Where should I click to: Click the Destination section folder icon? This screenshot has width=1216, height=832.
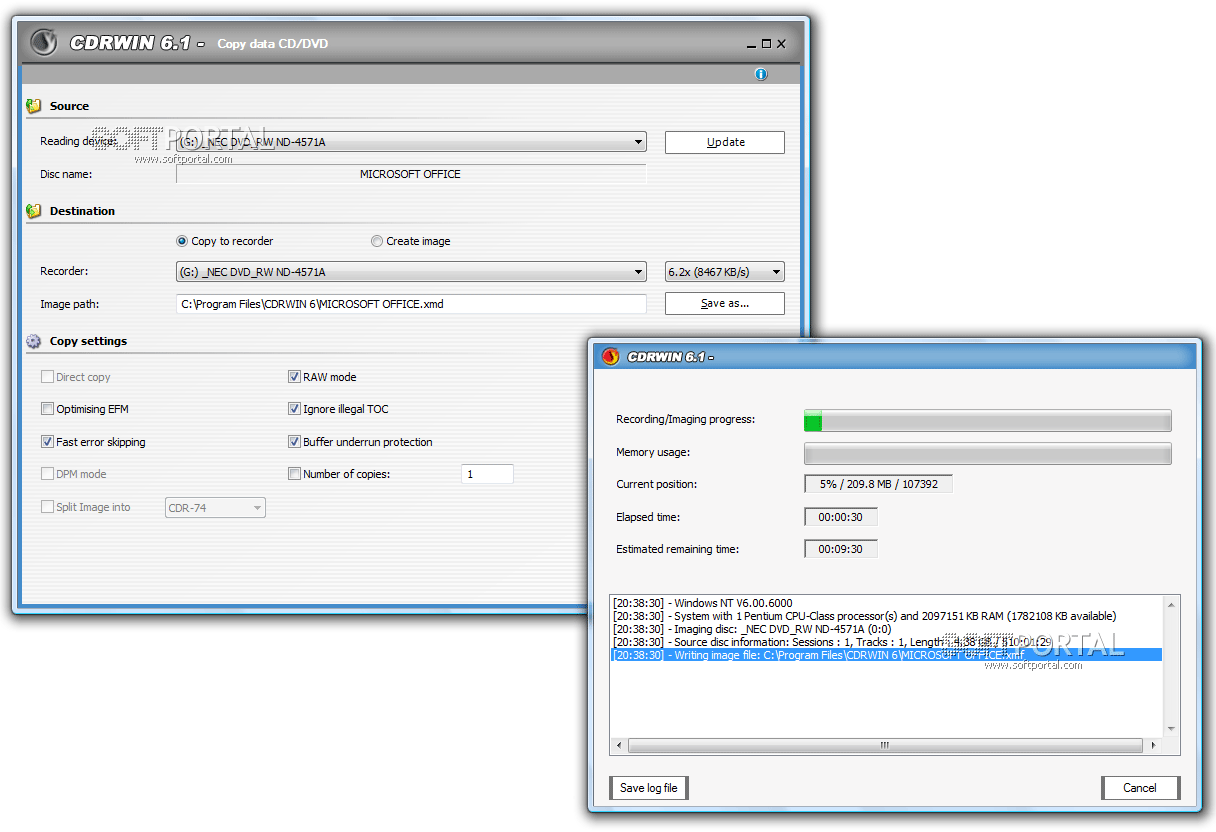[34, 211]
